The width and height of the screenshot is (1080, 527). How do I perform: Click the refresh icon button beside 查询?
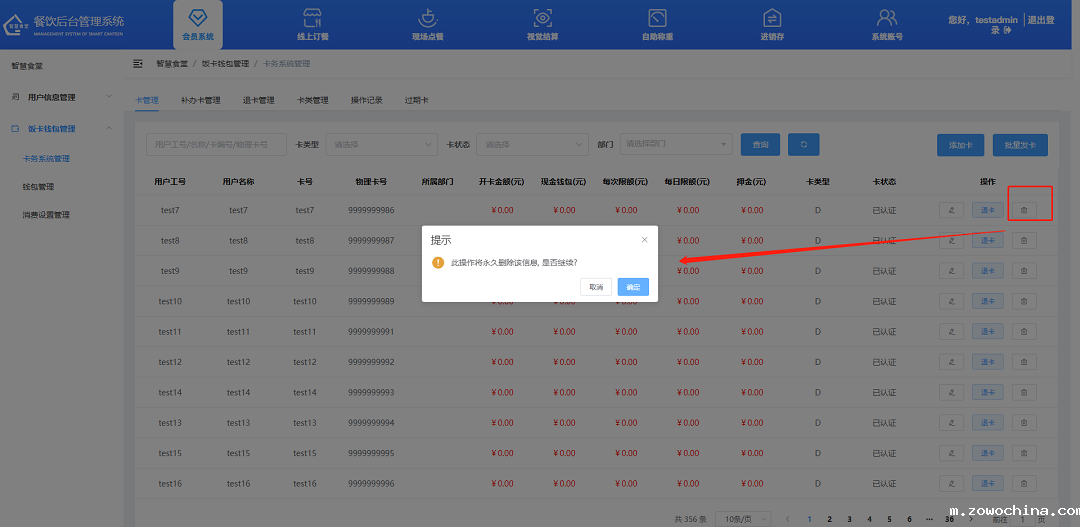click(803, 145)
